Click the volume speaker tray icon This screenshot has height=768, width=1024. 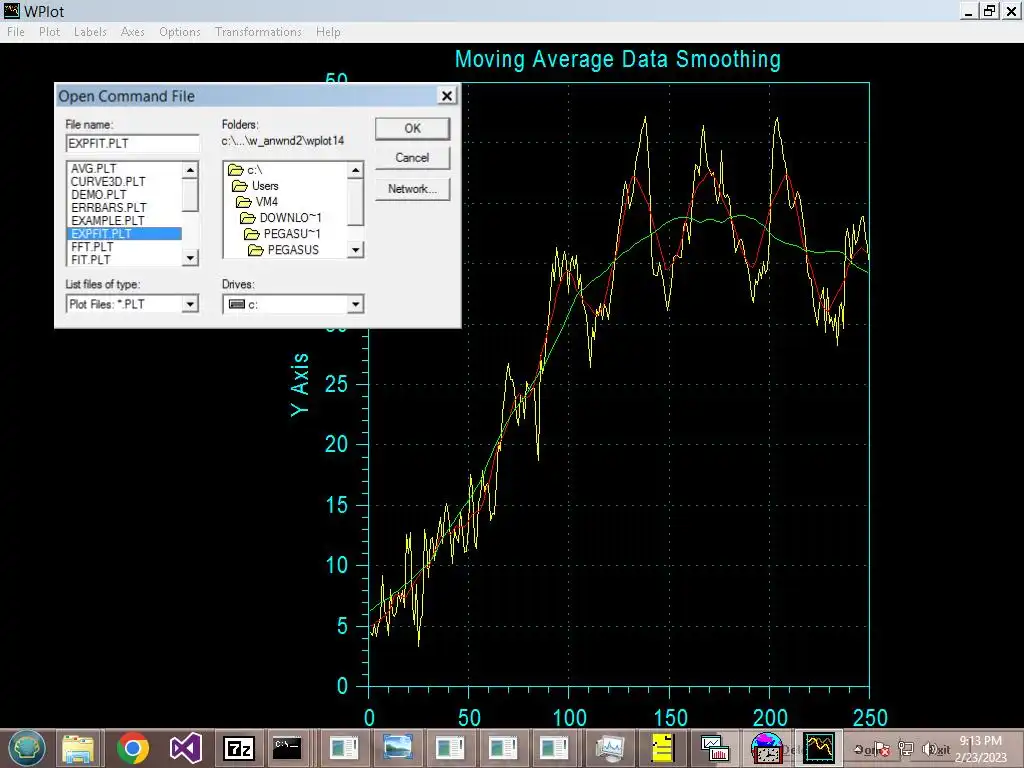(x=929, y=749)
